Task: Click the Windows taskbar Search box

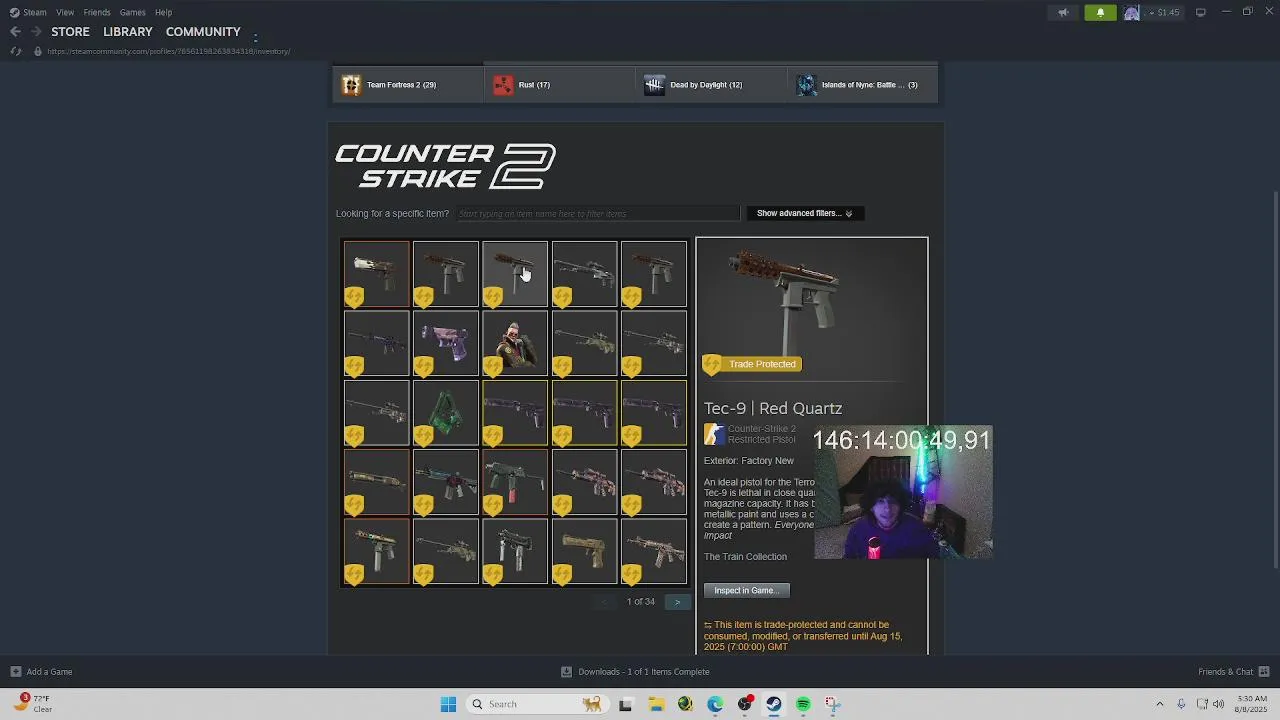Action: coord(536,704)
